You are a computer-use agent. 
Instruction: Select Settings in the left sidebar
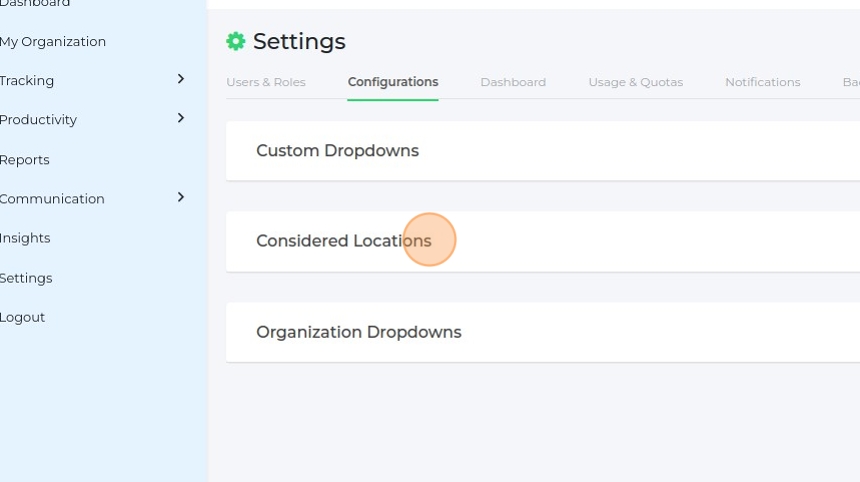coord(26,278)
